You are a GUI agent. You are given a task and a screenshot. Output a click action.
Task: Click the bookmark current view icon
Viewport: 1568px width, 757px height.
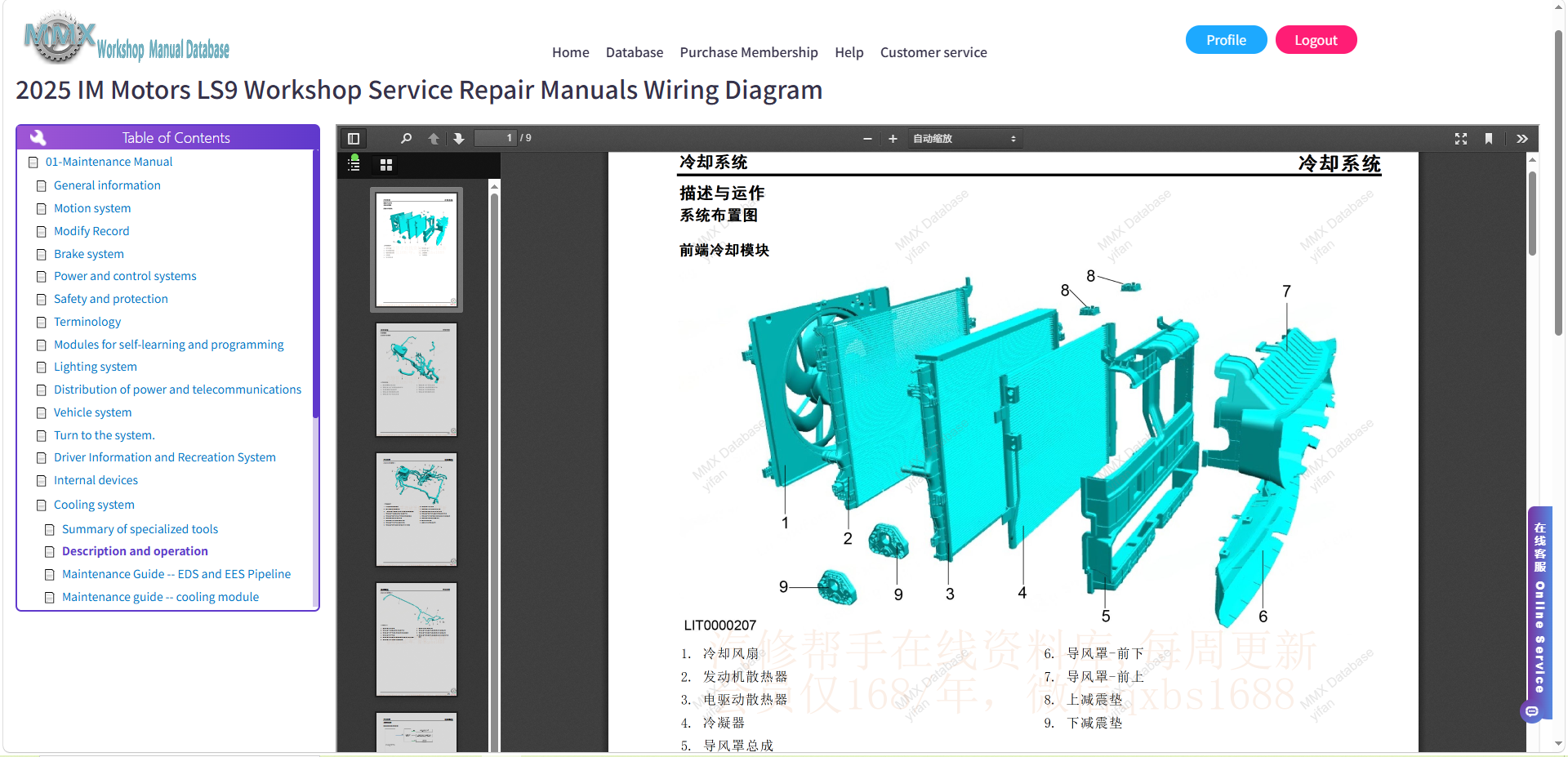pos(1489,139)
